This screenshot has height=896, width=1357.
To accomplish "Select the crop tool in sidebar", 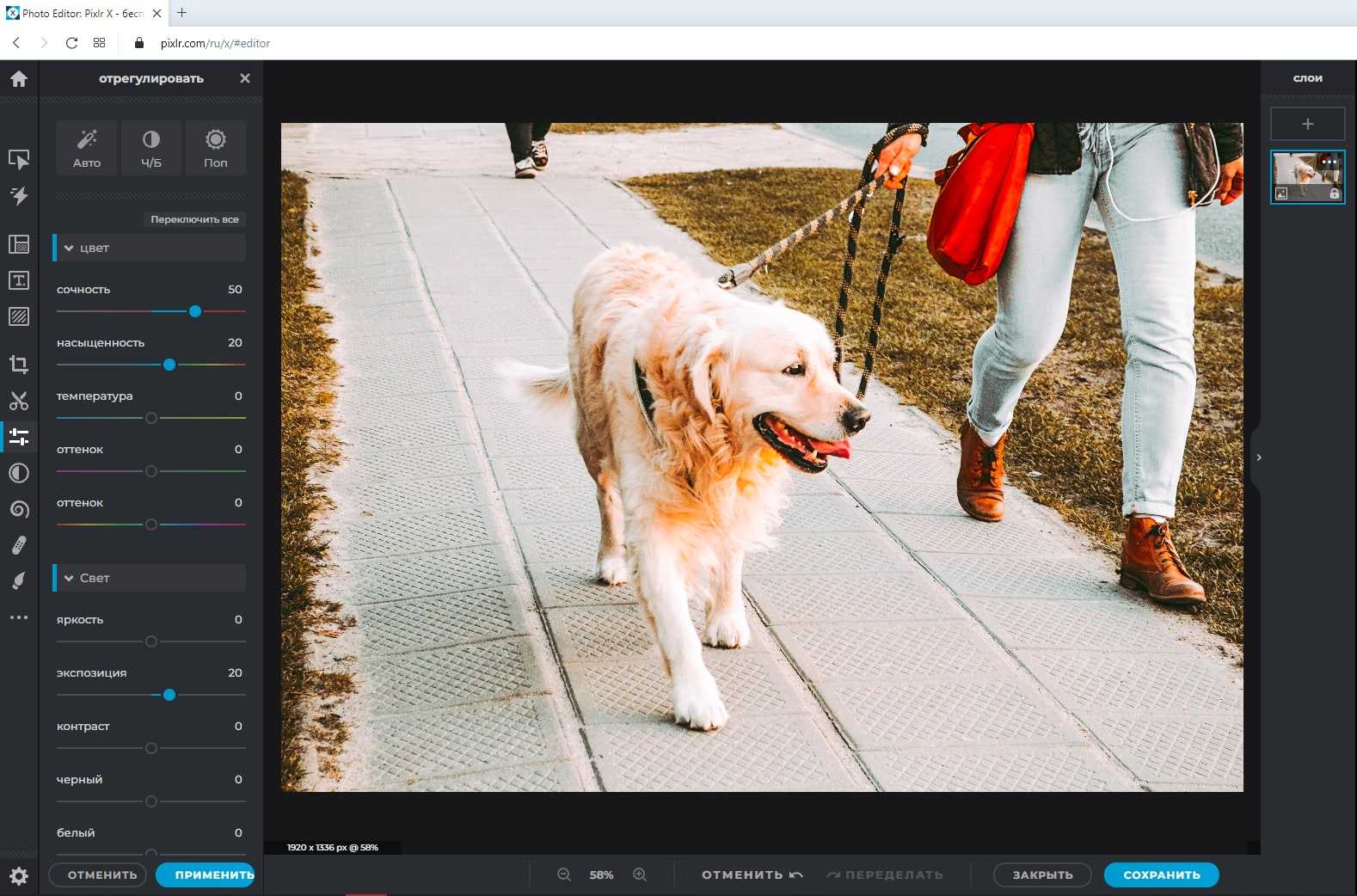I will (19, 365).
